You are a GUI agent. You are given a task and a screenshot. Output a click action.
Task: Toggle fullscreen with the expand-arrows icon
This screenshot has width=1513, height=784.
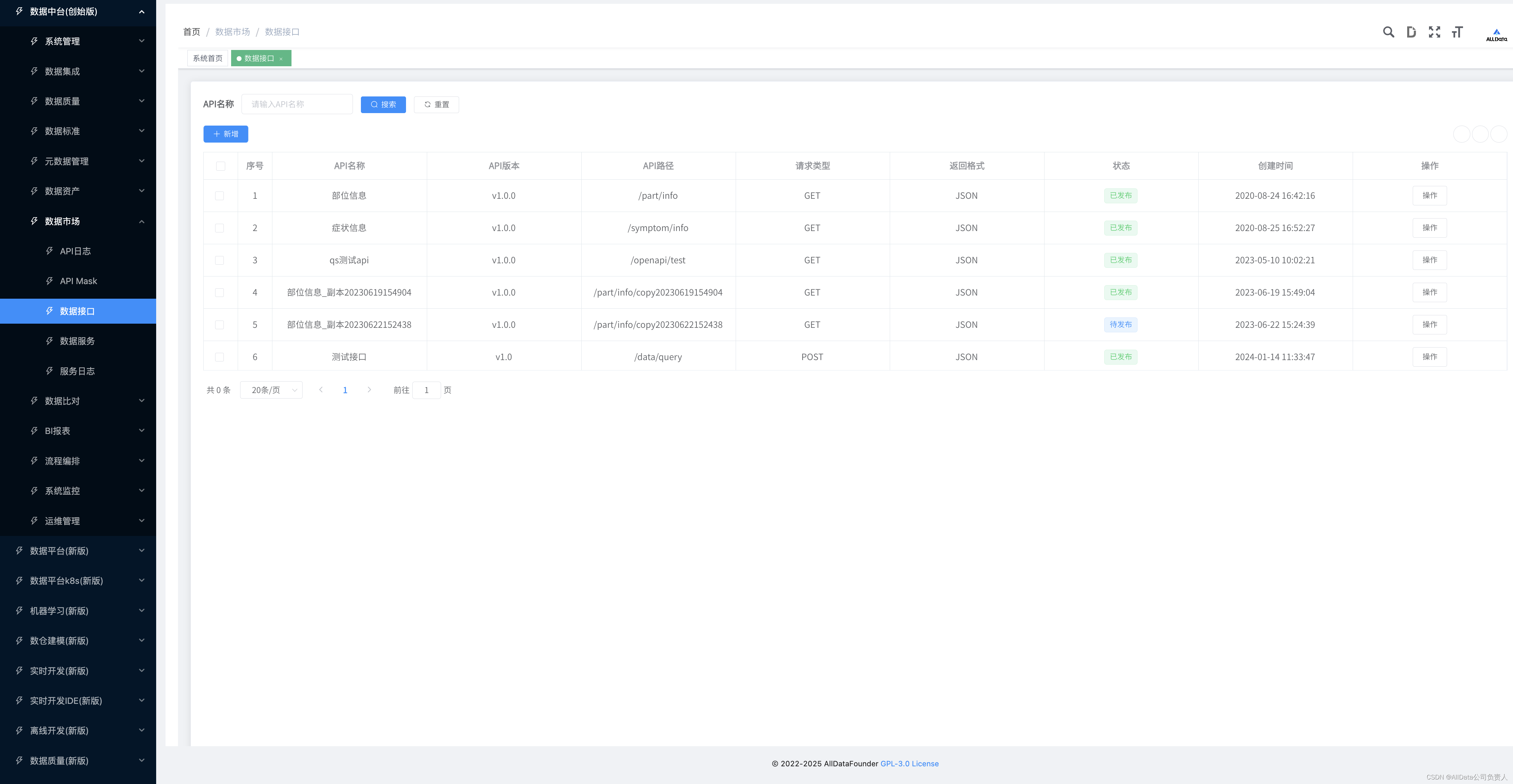tap(1434, 32)
